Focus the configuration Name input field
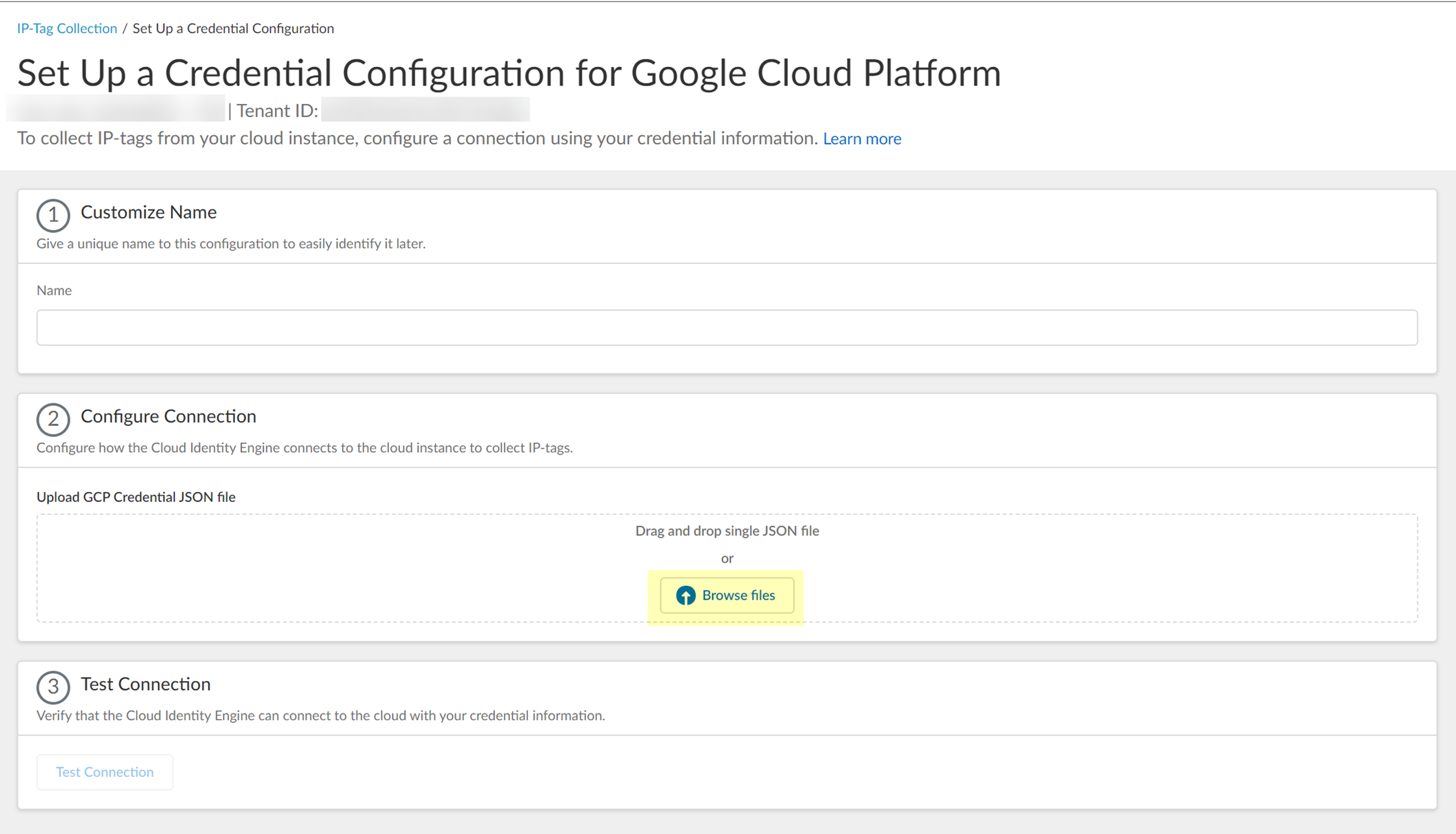The image size is (1456, 834). (x=727, y=327)
